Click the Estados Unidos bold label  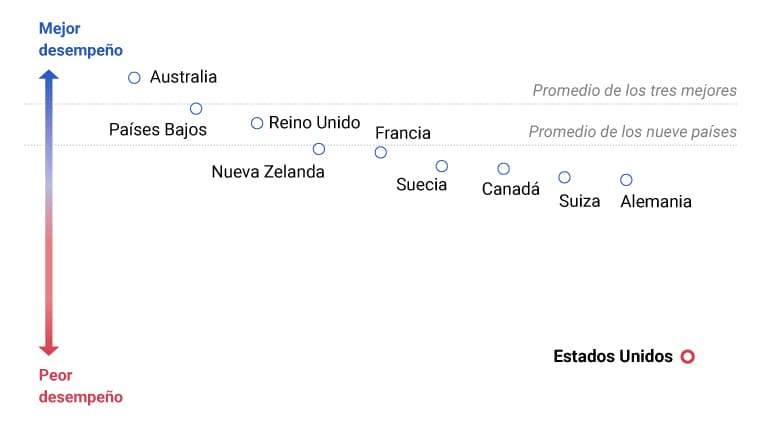point(613,356)
